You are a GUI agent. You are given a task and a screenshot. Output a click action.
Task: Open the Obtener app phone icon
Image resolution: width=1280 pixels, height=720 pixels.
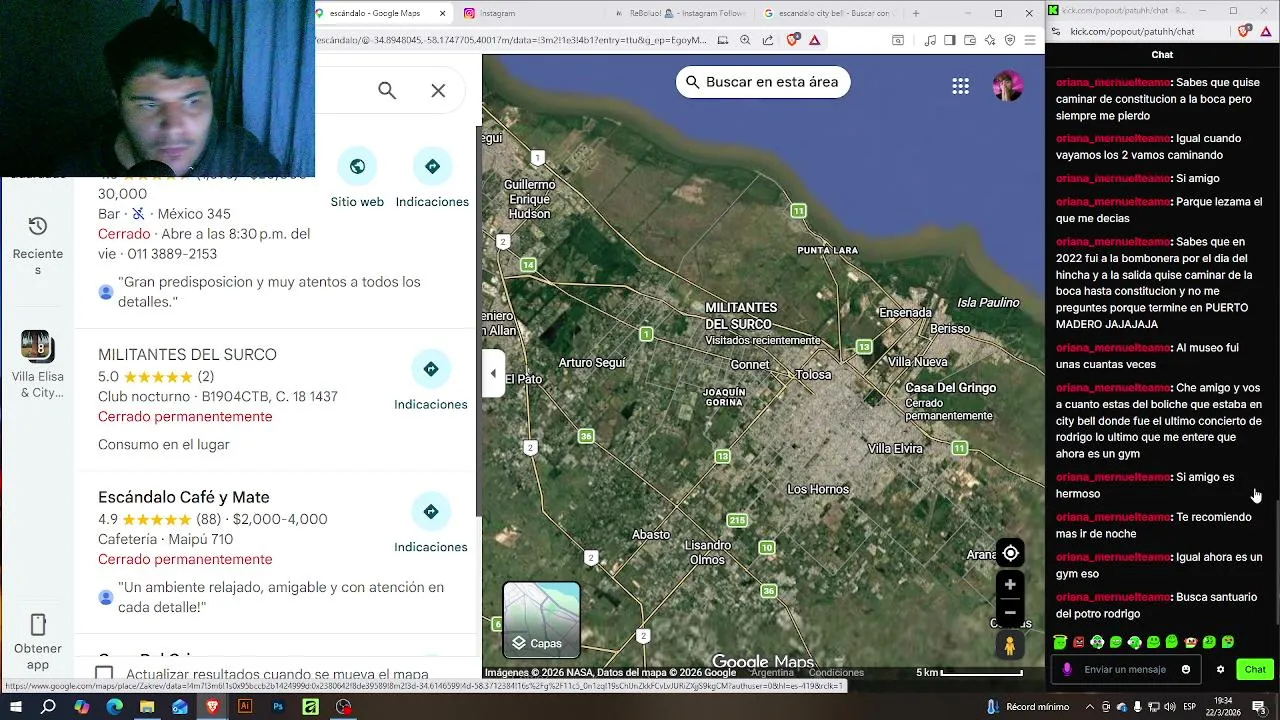[x=38, y=625]
